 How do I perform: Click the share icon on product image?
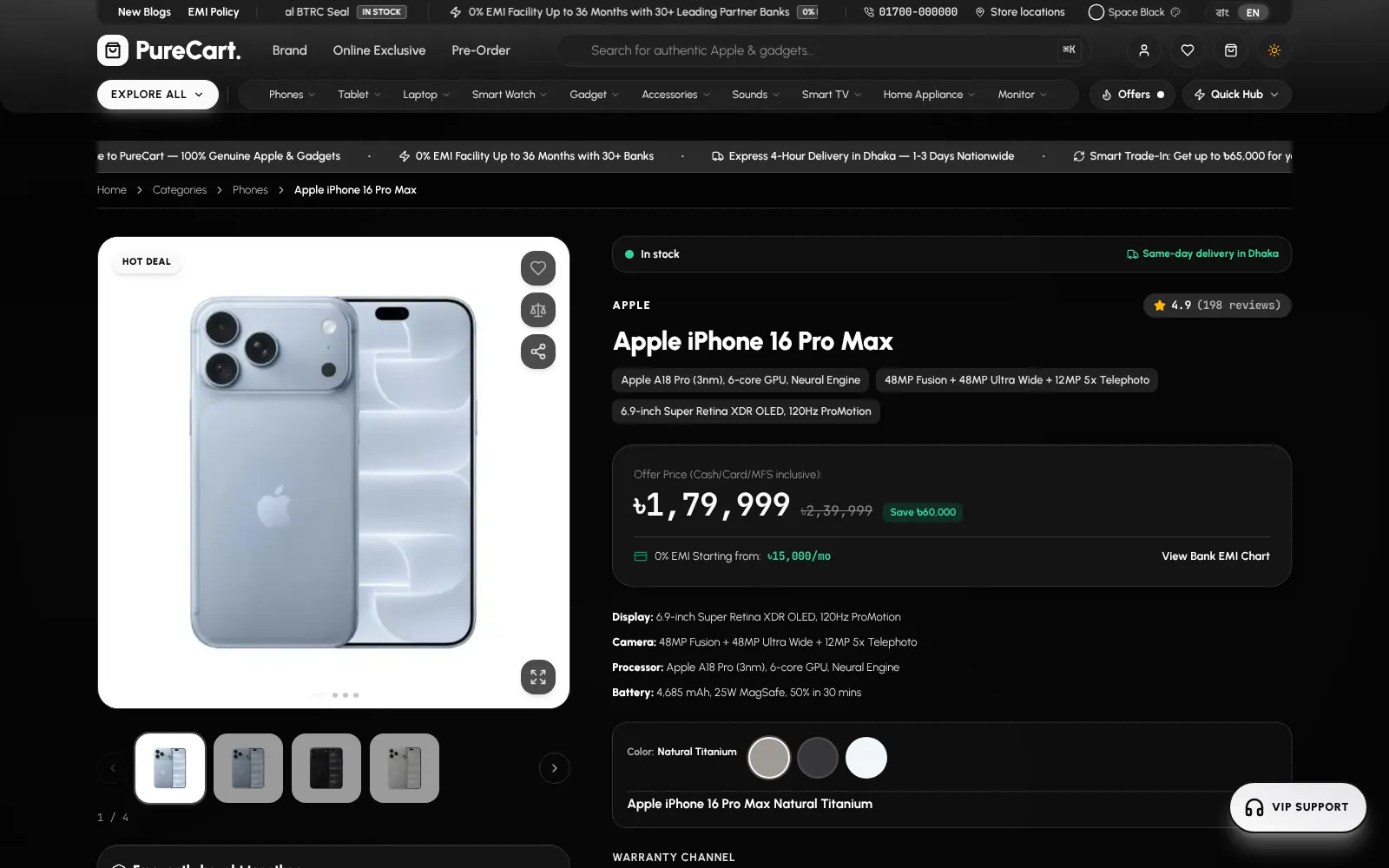click(x=538, y=352)
